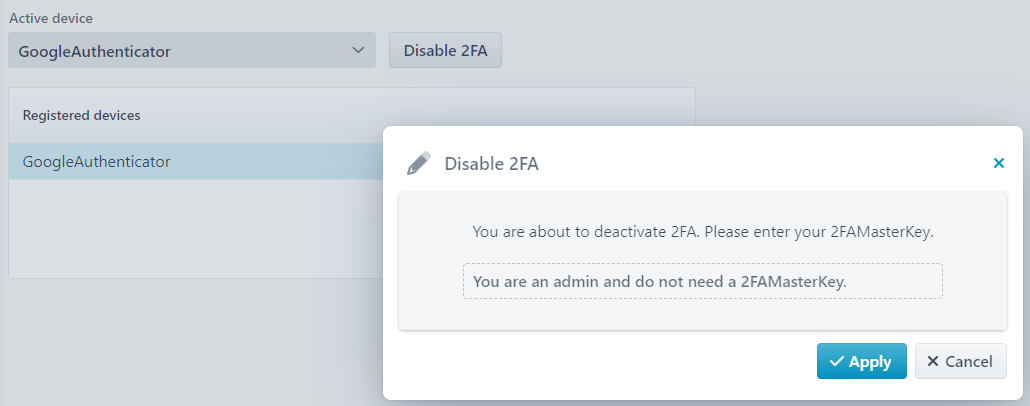Viewport: 1030px width, 406px height.
Task: Cancel the Disable 2FA dialog
Action: click(960, 361)
